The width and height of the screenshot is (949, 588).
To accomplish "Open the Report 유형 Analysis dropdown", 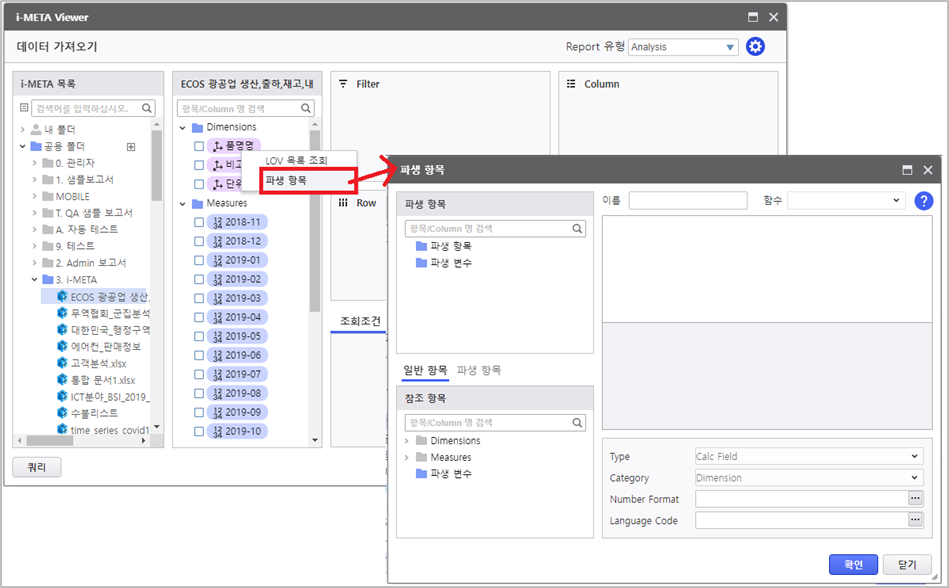I will click(682, 47).
